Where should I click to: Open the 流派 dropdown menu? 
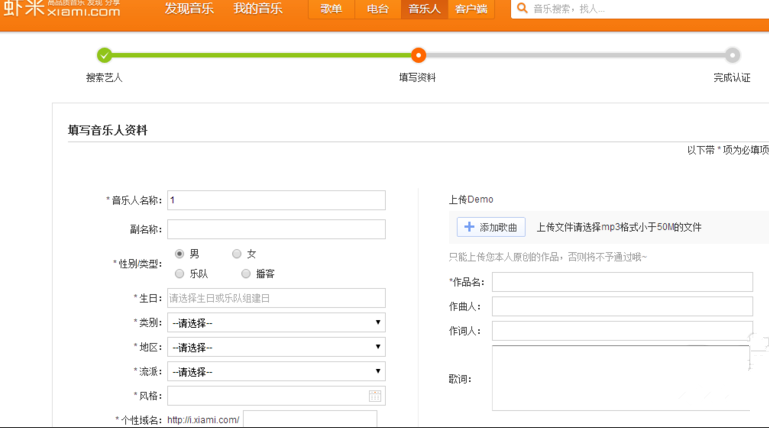click(276, 371)
